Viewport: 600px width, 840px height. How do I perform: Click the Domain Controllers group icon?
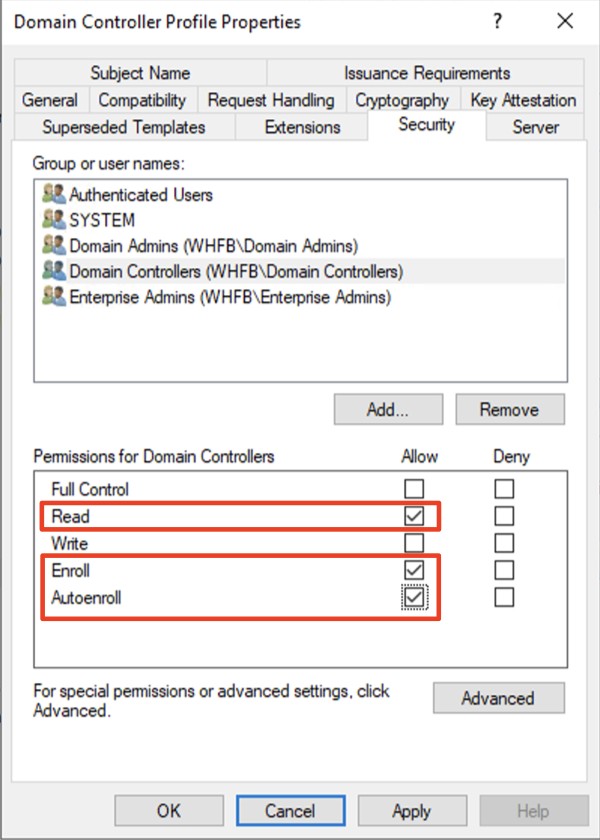coord(54,271)
